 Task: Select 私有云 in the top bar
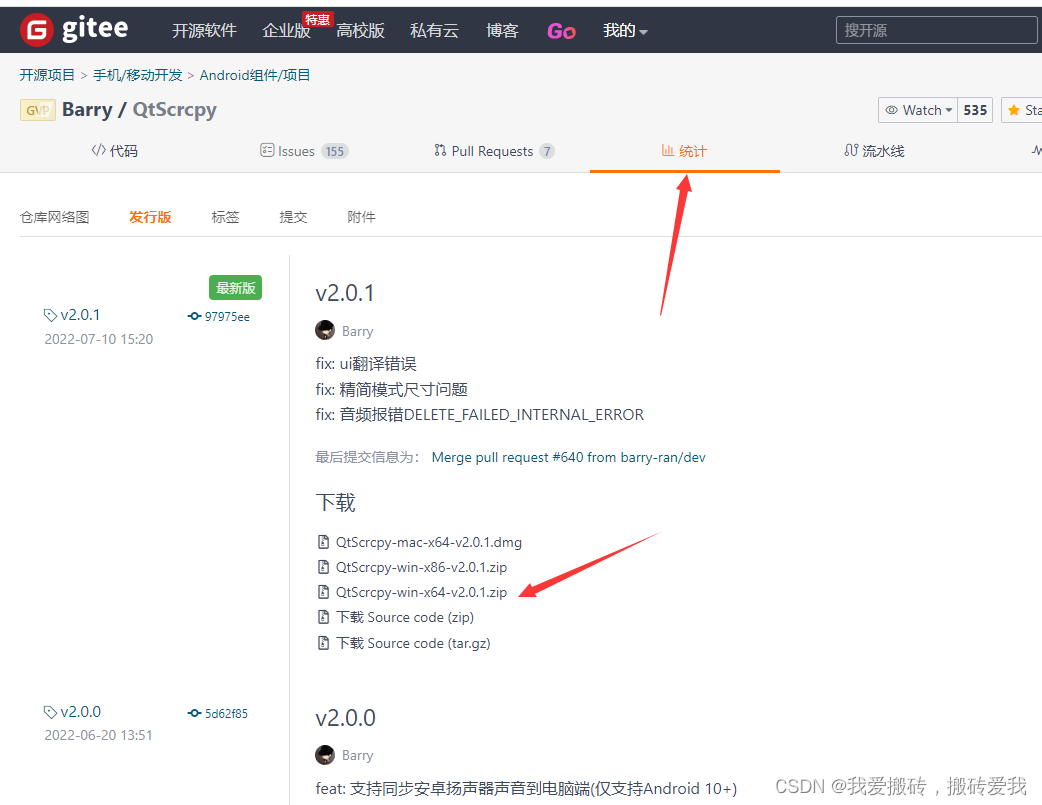click(434, 31)
